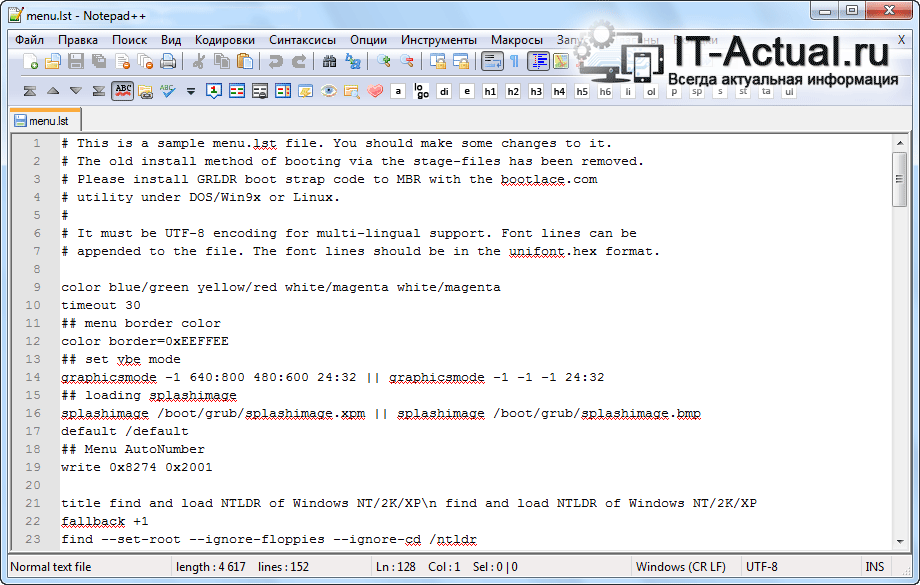The height and width of the screenshot is (585, 920).
Task: Toggle the indent guide toolbar button
Action: click(539, 62)
